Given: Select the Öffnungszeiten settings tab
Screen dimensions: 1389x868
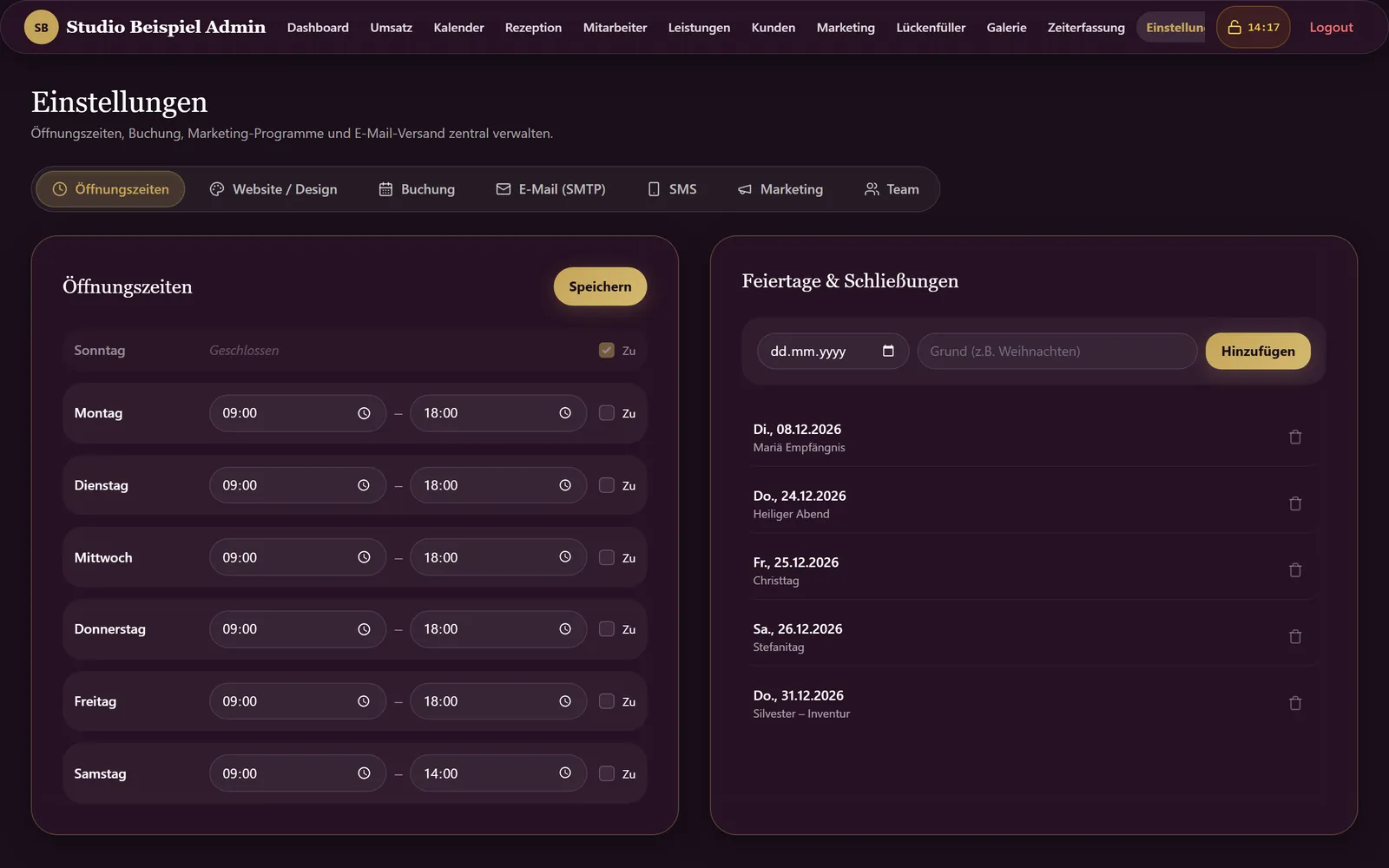Looking at the screenshot, I should (110, 189).
